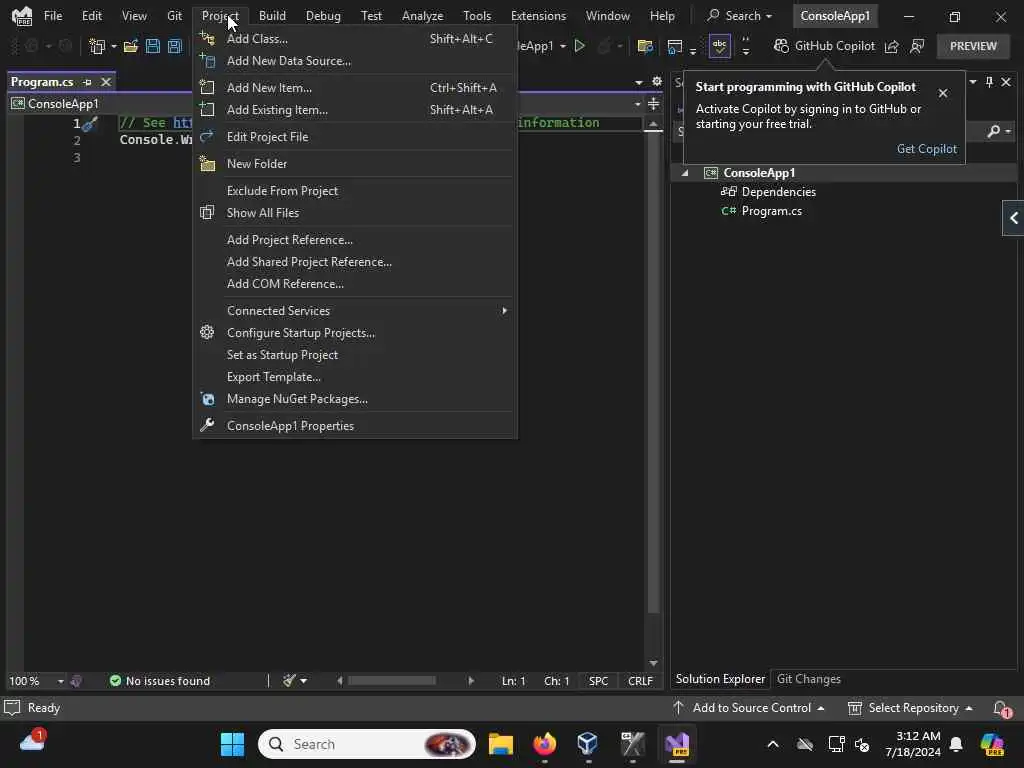Click the Visual Studio taskbar icon
Screen dimensions: 1024x768
click(x=677, y=744)
